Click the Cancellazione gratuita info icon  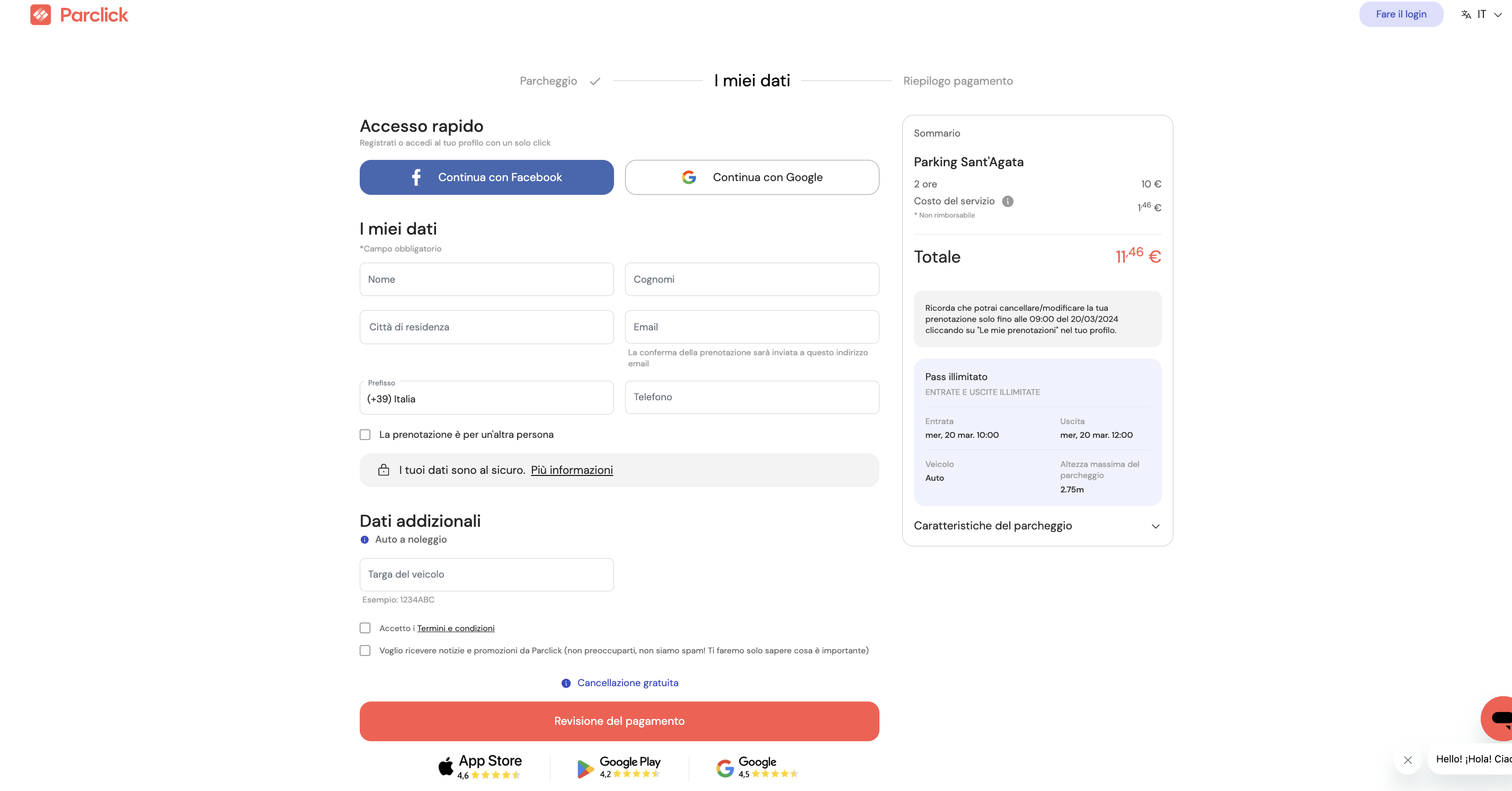click(566, 683)
